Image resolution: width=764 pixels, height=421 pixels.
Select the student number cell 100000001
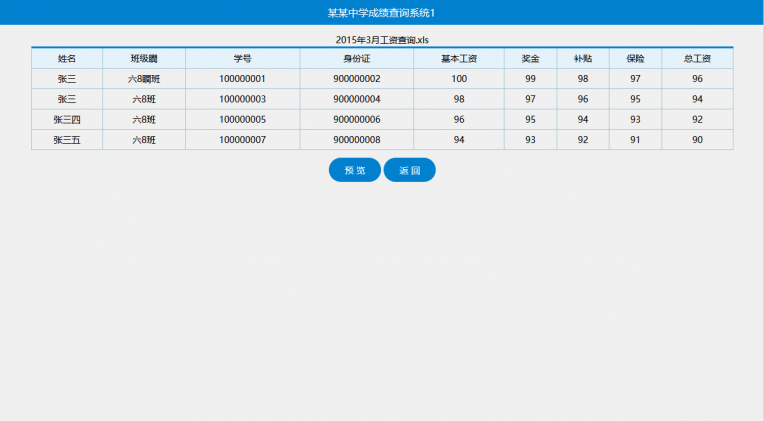[x=242, y=79]
